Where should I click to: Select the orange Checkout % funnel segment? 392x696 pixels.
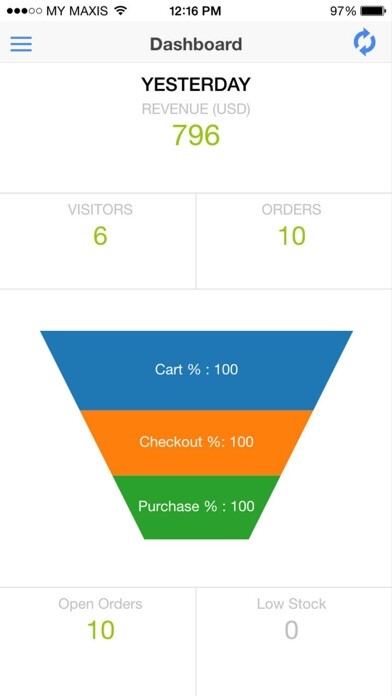196,442
